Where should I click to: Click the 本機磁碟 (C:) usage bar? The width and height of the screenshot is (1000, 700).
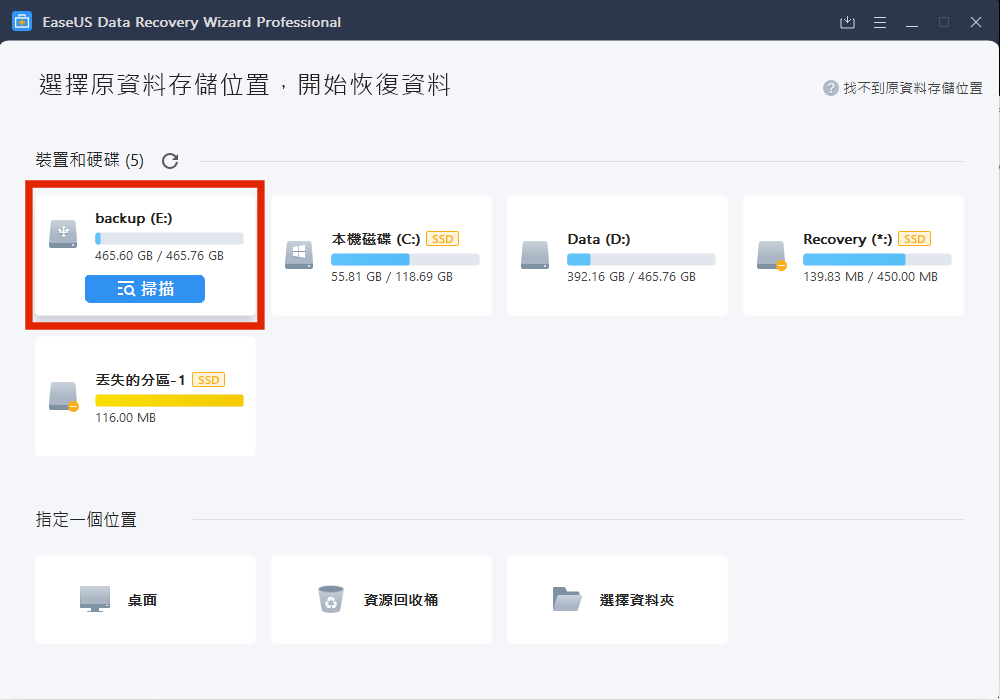point(405,259)
